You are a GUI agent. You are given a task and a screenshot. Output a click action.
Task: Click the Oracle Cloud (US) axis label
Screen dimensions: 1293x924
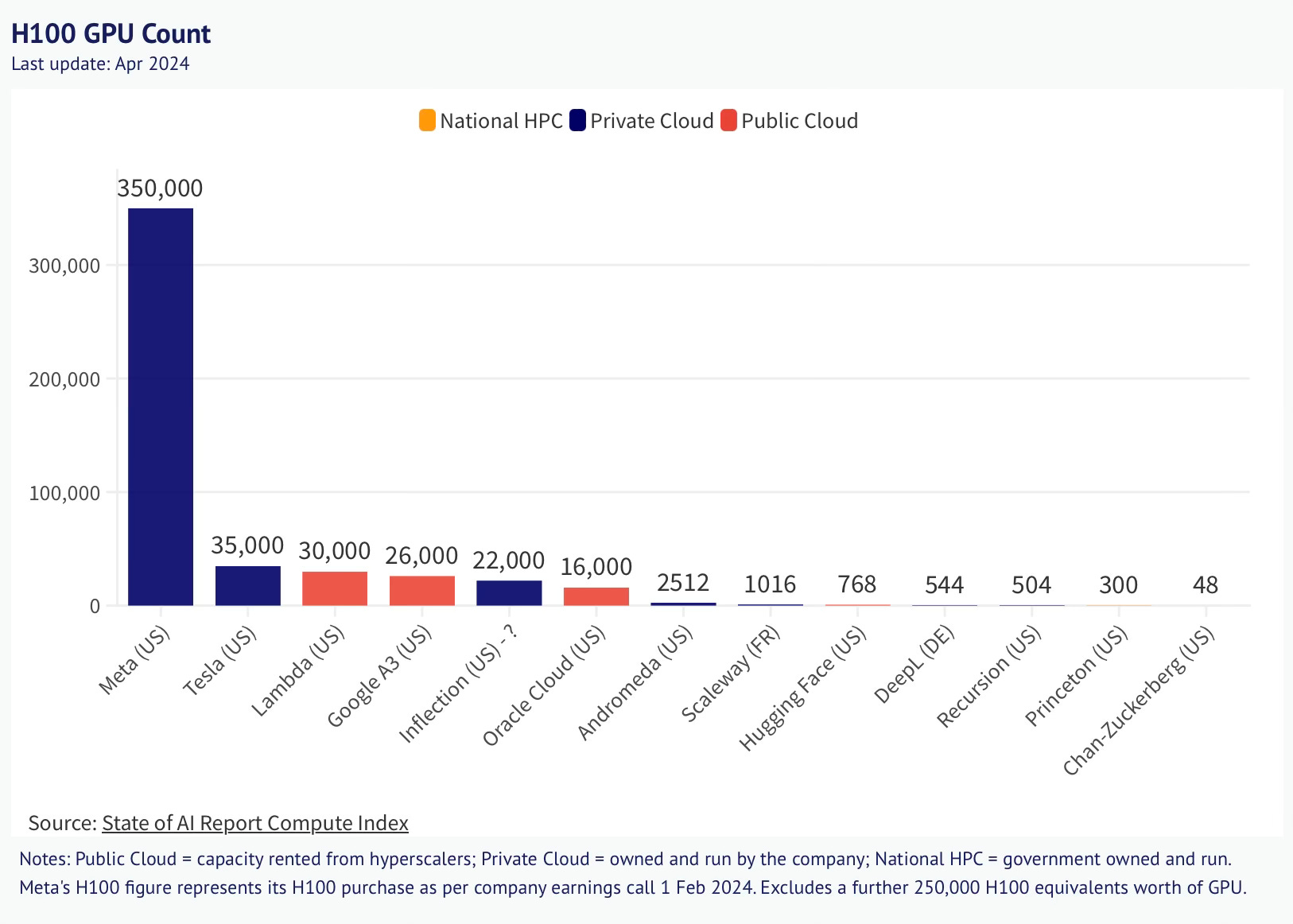[x=545, y=686]
